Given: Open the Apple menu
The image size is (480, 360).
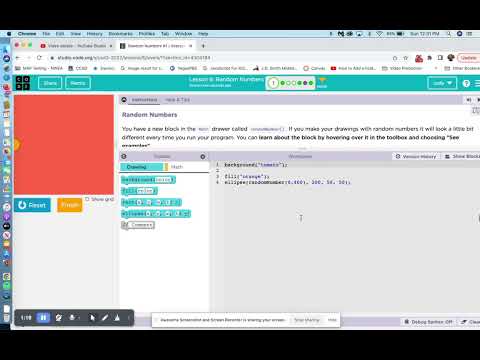Looking at the screenshot, I should pos(9,34).
